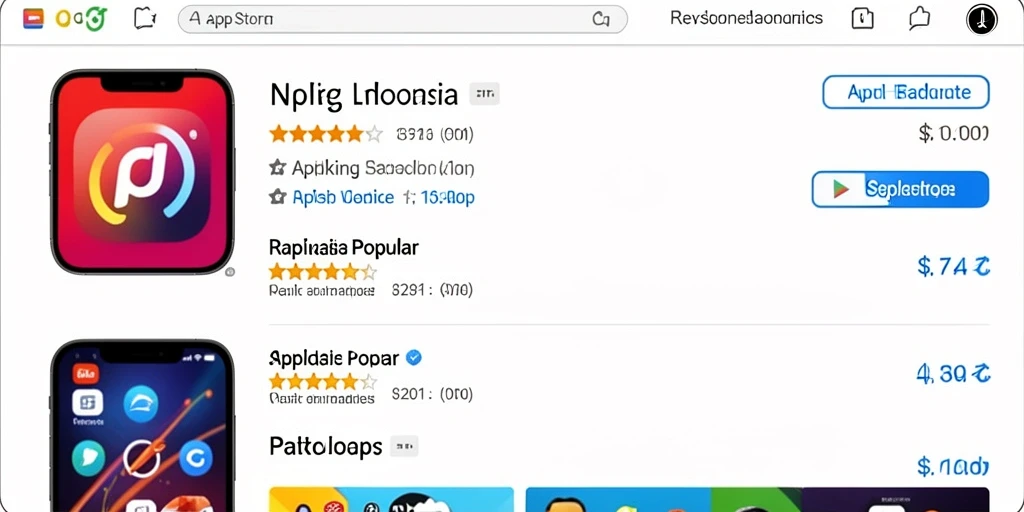Click the '4.30' price for 'Appldaie Popar'
The height and width of the screenshot is (512, 1024).
(953, 374)
